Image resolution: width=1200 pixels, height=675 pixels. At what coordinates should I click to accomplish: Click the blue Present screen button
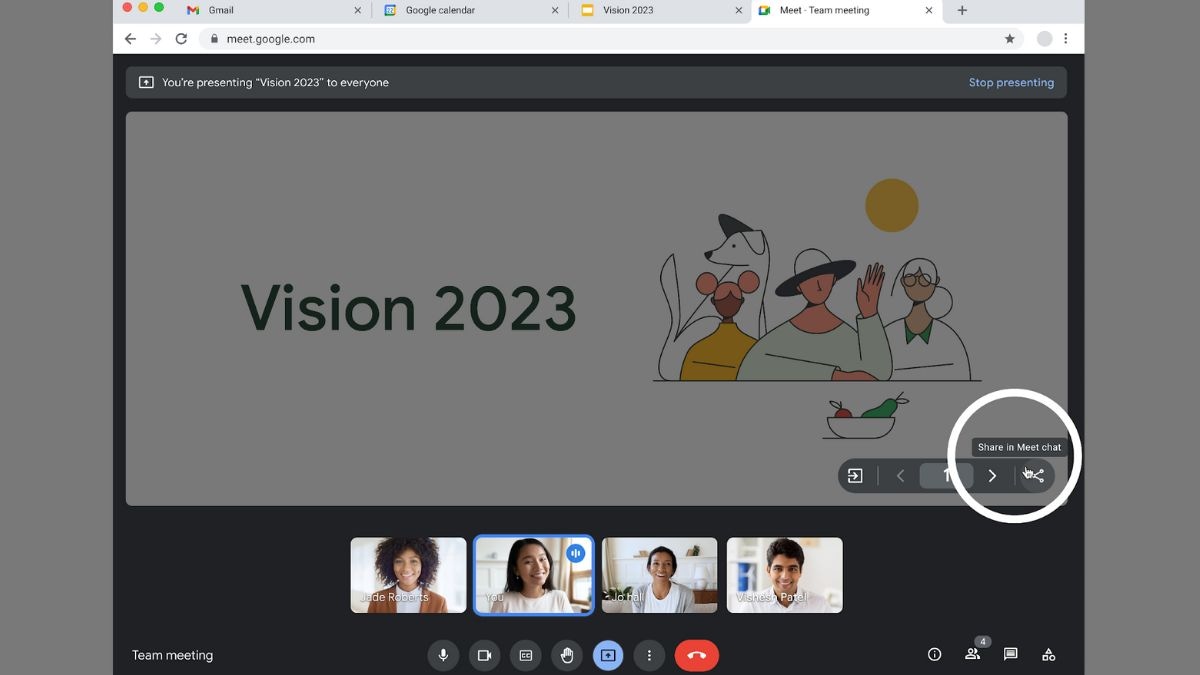point(608,655)
